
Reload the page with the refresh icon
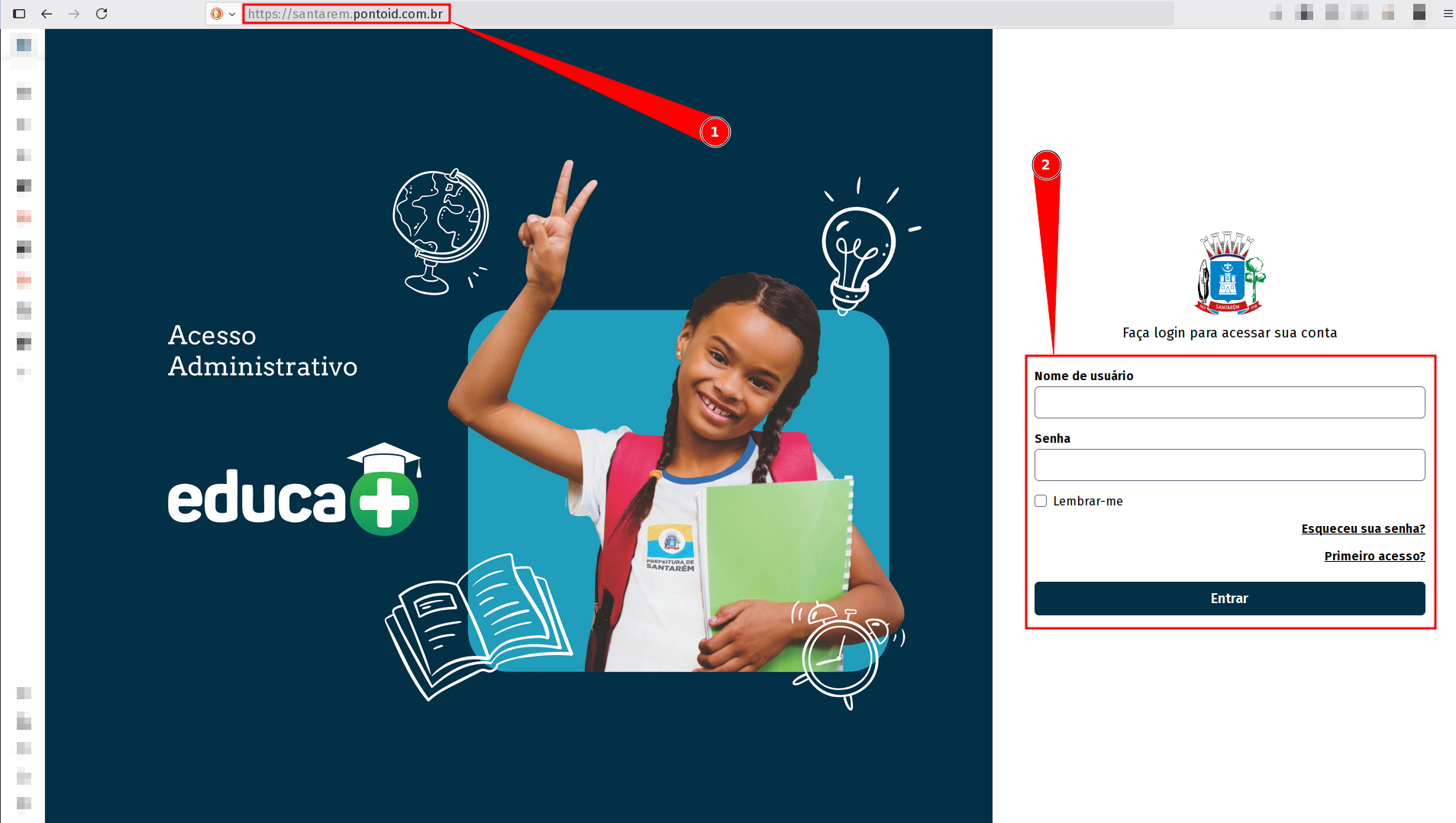[102, 14]
